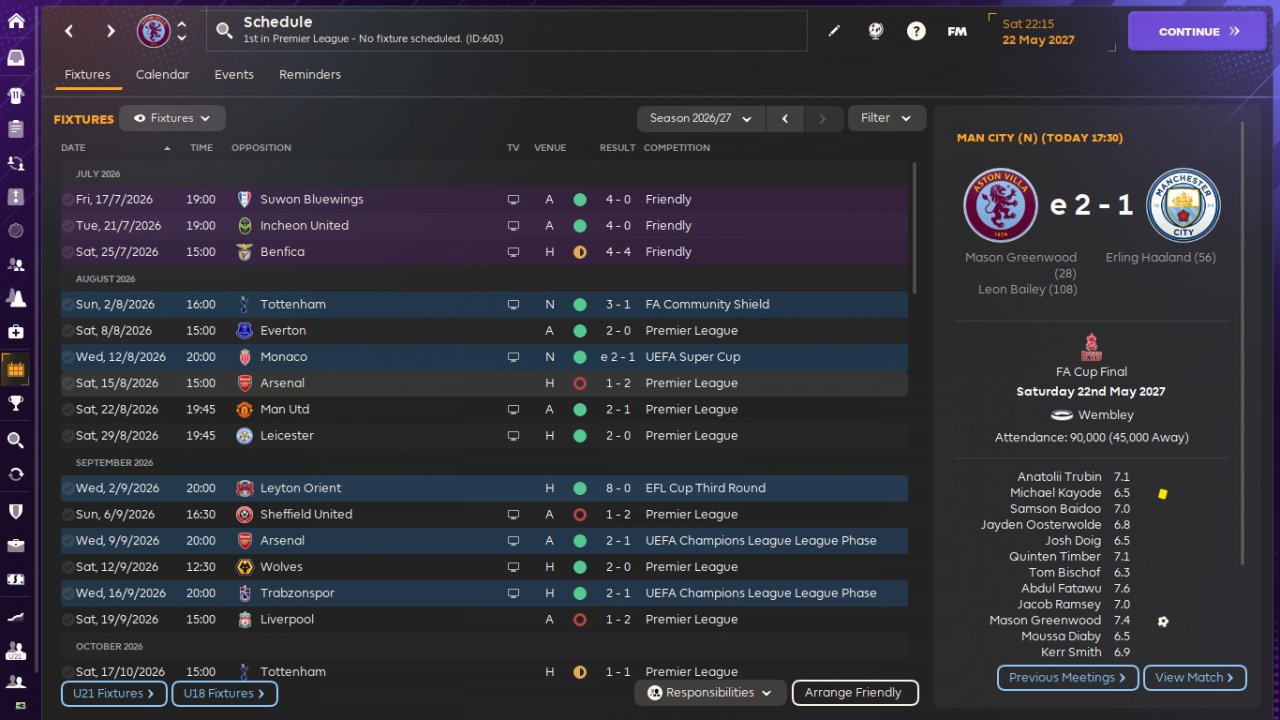Open the Medical Centre icon in sidebar
The height and width of the screenshot is (720, 1280).
coord(16,332)
